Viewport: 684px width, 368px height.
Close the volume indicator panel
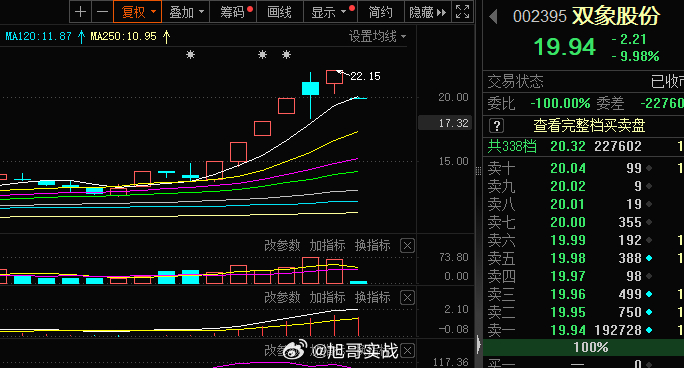tap(407, 245)
